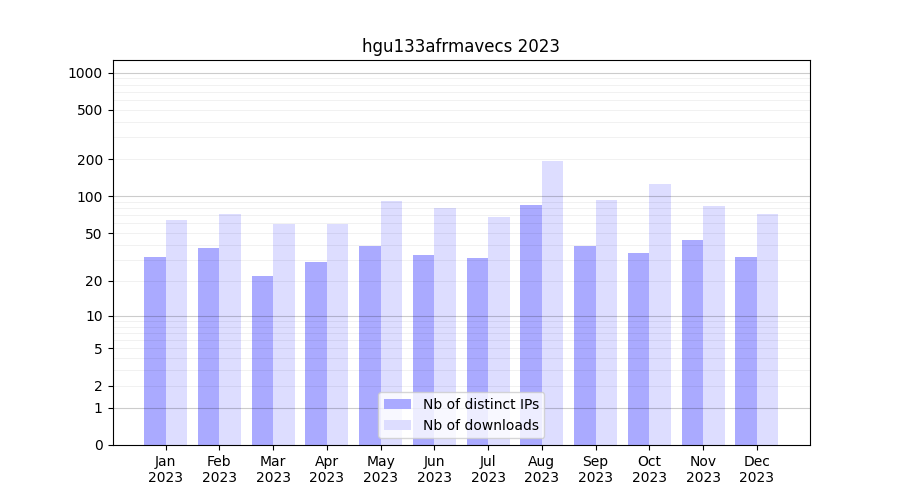Click the Jan 2023 distinct IPs bar

click(155, 351)
